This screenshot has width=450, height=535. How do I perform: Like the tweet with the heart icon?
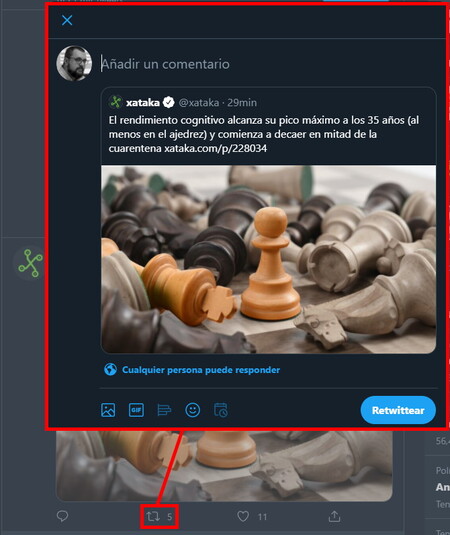pos(243,516)
